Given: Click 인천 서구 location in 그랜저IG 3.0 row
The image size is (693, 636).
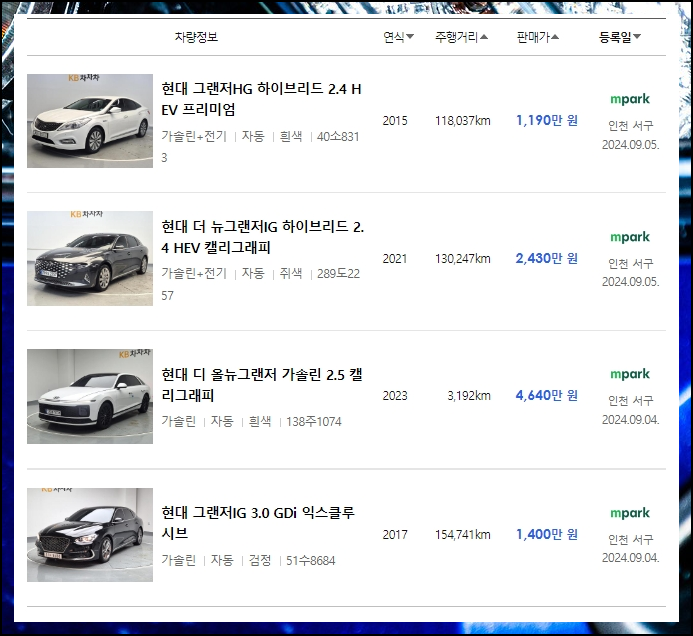Looking at the screenshot, I should (x=631, y=540).
